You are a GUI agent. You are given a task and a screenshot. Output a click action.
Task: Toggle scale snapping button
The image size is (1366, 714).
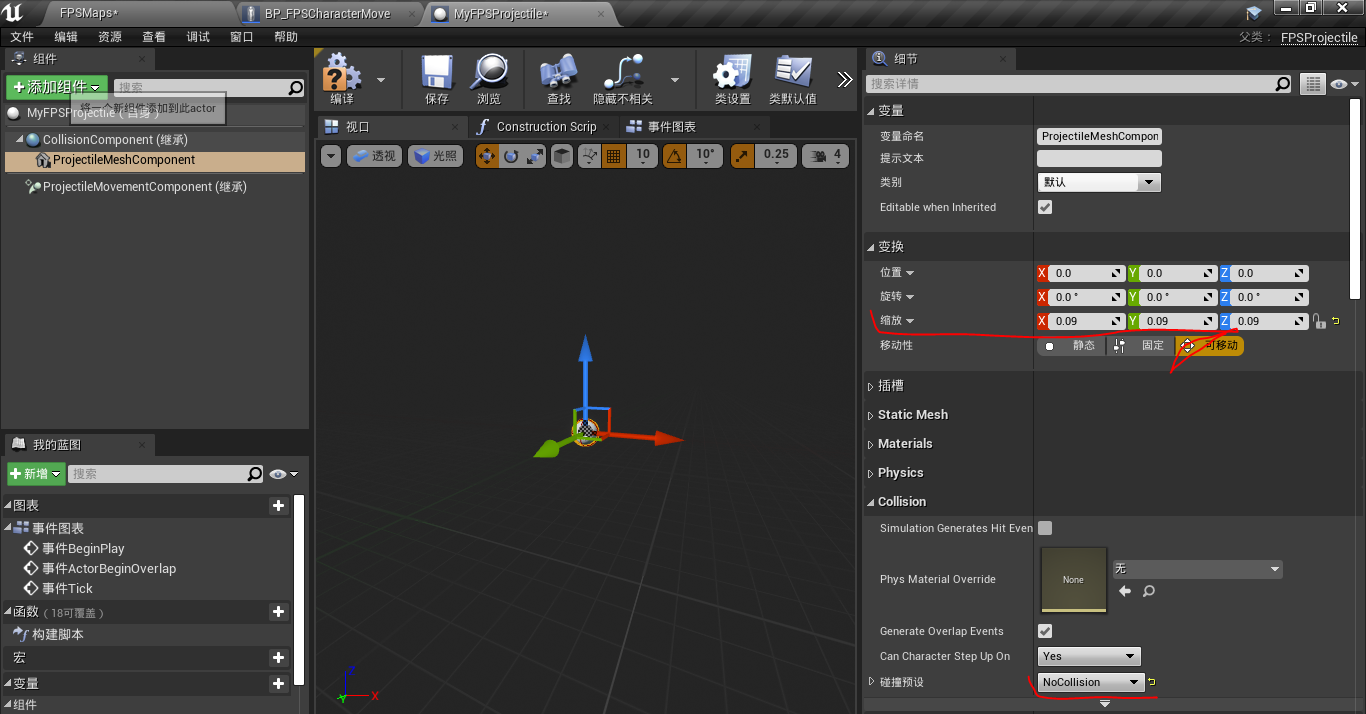[x=742, y=155]
